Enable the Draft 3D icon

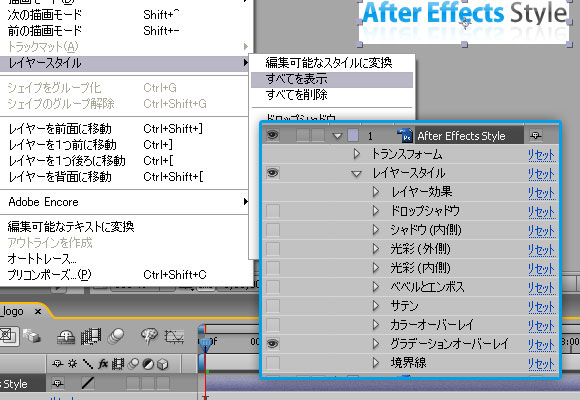click(x=31, y=336)
